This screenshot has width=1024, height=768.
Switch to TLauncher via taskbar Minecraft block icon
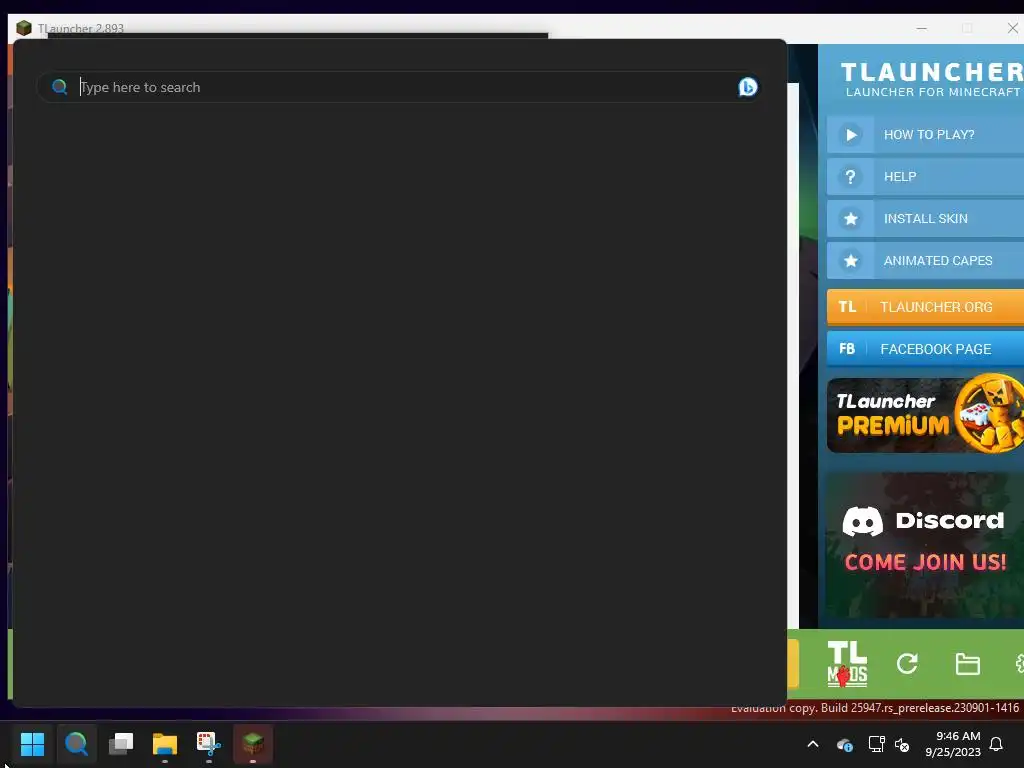point(253,743)
